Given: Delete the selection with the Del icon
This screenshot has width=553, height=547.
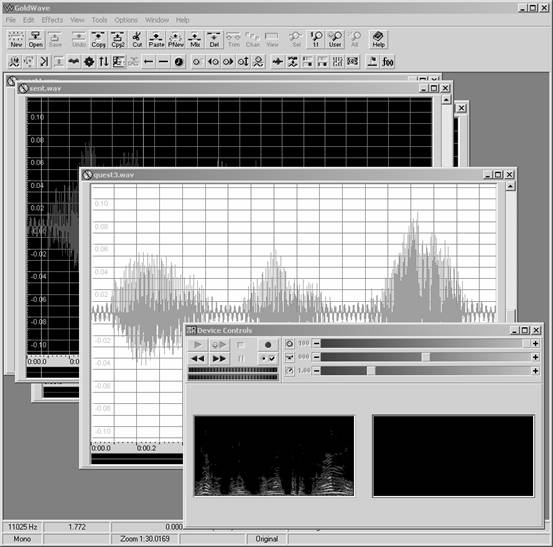Looking at the screenshot, I should pyautogui.click(x=214, y=39).
